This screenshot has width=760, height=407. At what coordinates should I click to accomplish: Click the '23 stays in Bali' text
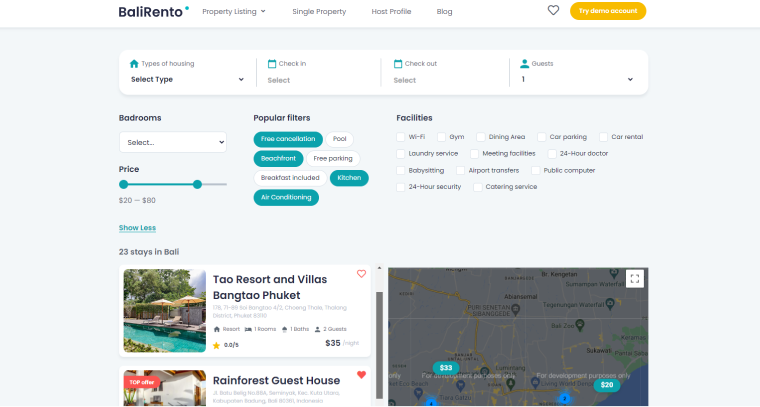click(149, 252)
